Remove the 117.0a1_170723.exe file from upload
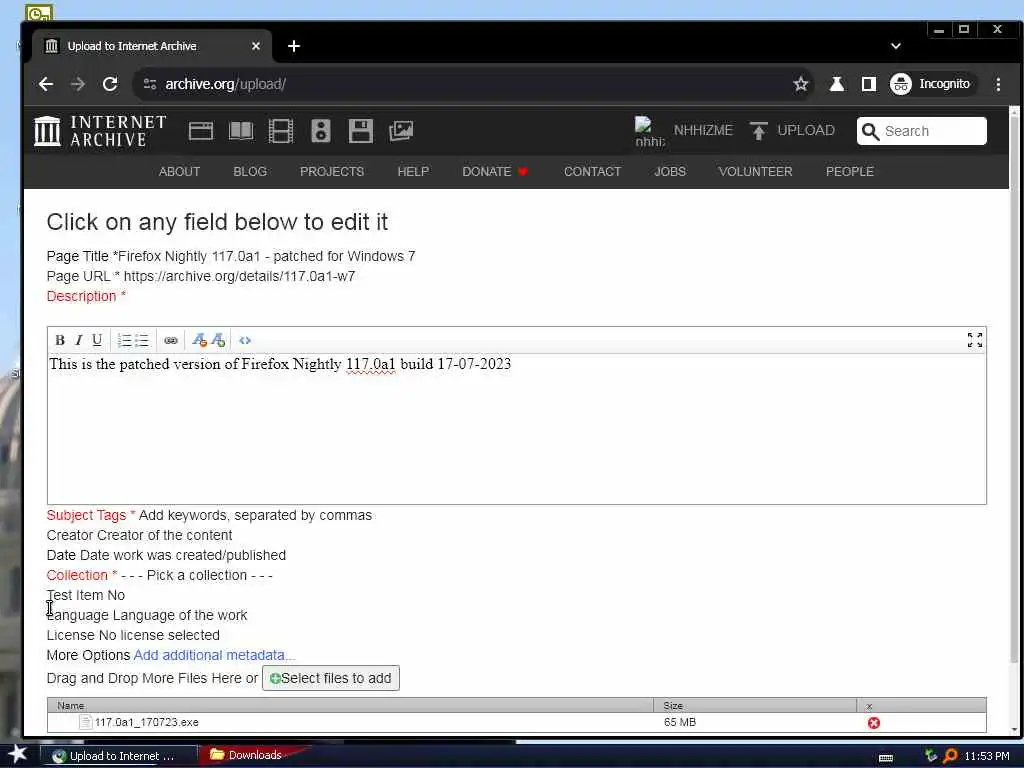This screenshot has height=768, width=1024. point(874,723)
